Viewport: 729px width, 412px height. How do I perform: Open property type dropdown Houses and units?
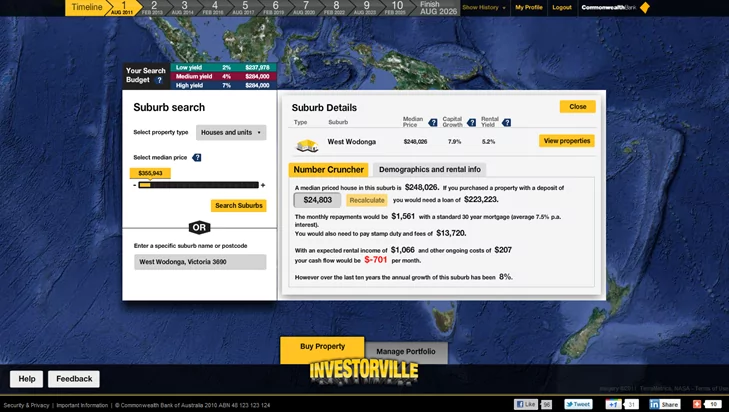click(231, 133)
